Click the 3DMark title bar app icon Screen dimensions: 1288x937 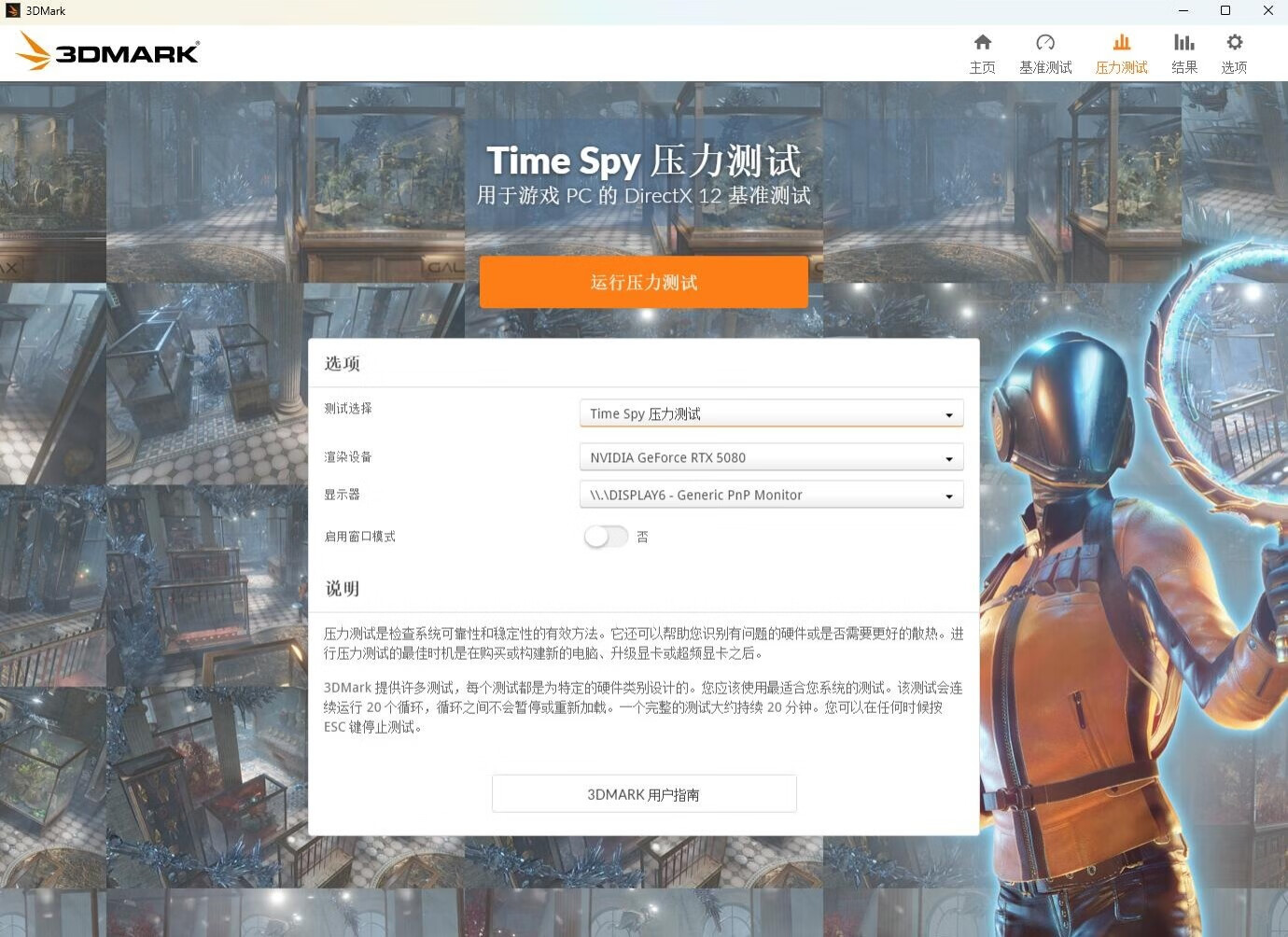click(12, 11)
